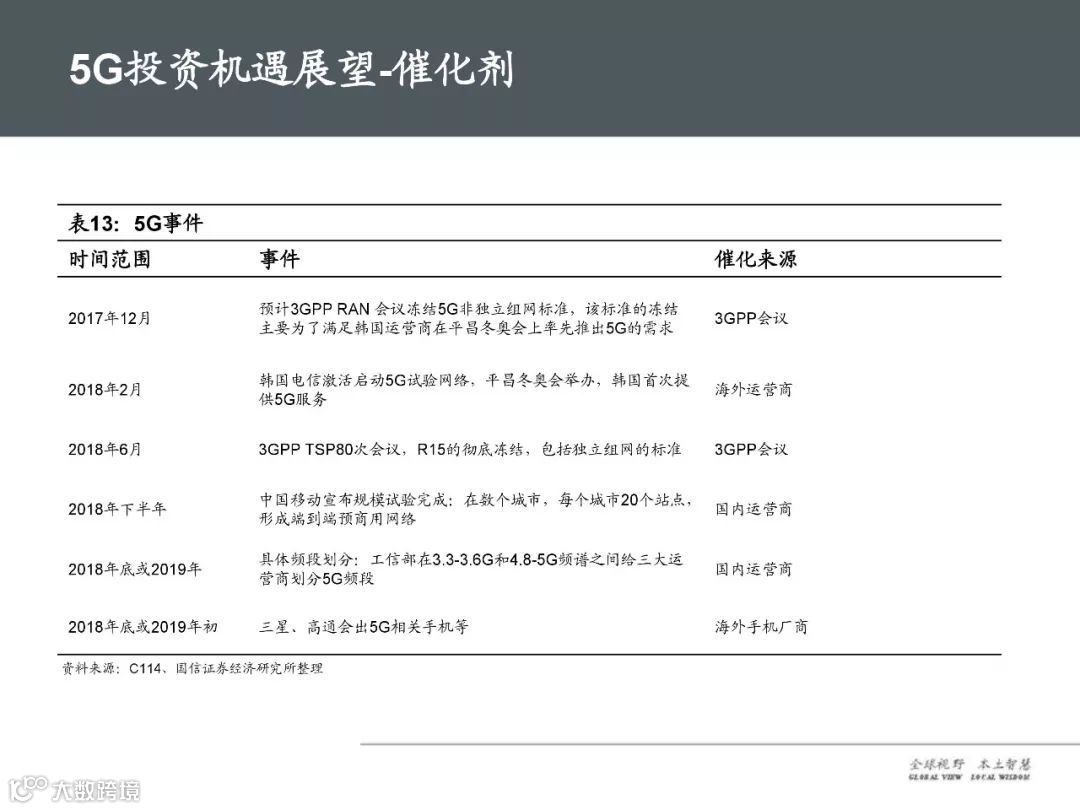Click the event text 3GPP TSP80次会议
This screenshot has width=1080, height=810.
(x=329, y=450)
